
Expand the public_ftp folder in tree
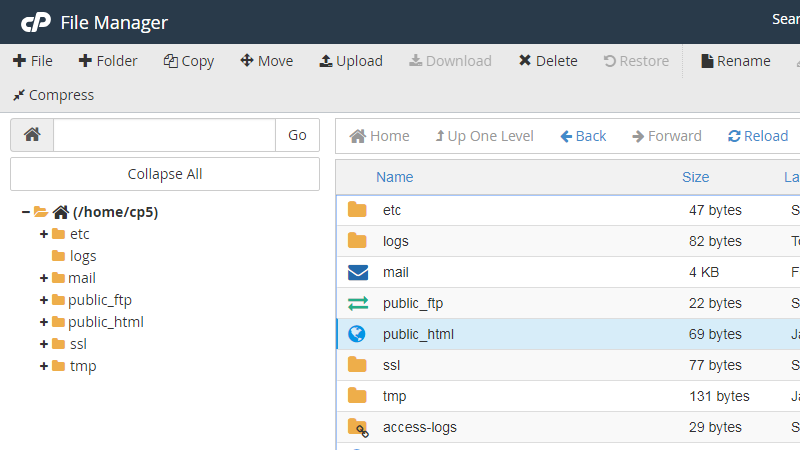44,300
